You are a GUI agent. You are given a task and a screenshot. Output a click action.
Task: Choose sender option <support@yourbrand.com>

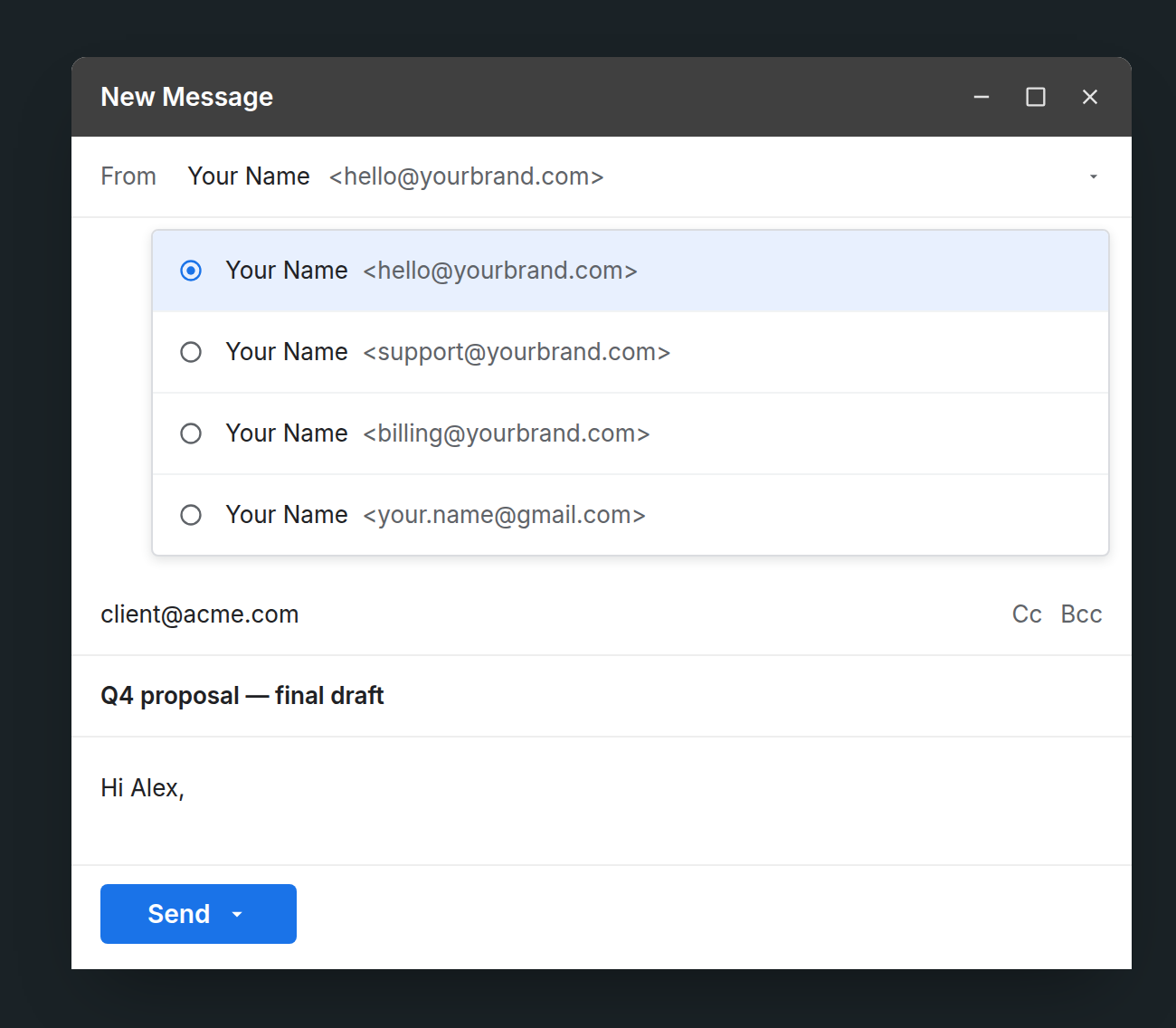click(631, 352)
